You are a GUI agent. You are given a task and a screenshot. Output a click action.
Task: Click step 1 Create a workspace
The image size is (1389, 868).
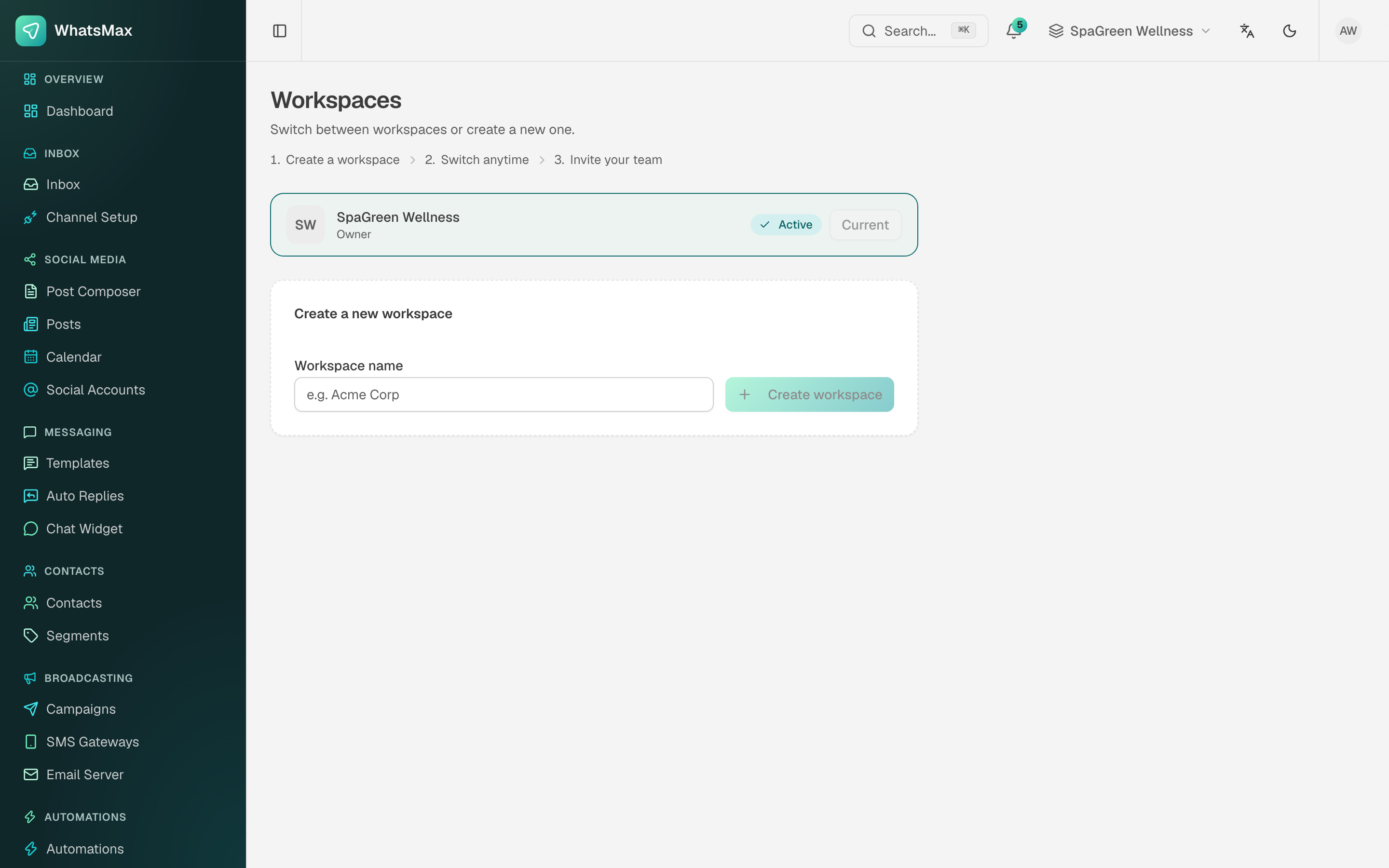click(x=335, y=160)
